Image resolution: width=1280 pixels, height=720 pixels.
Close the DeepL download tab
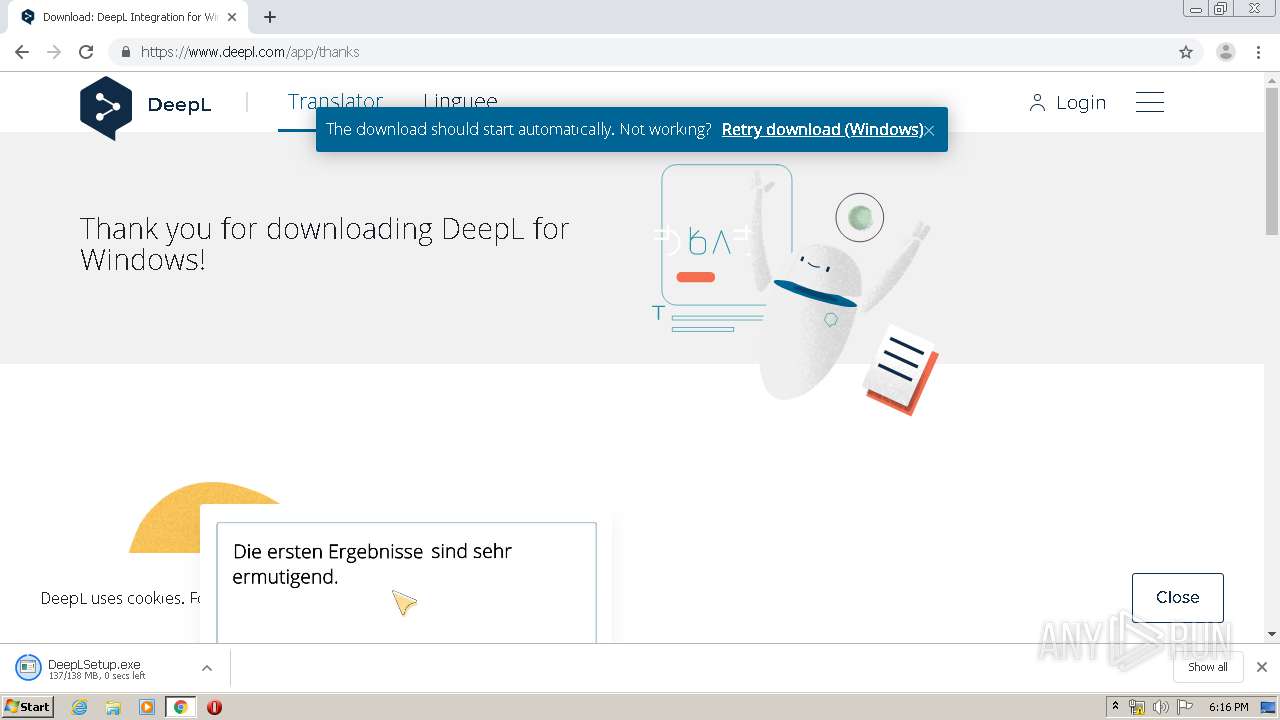pos(232,17)
